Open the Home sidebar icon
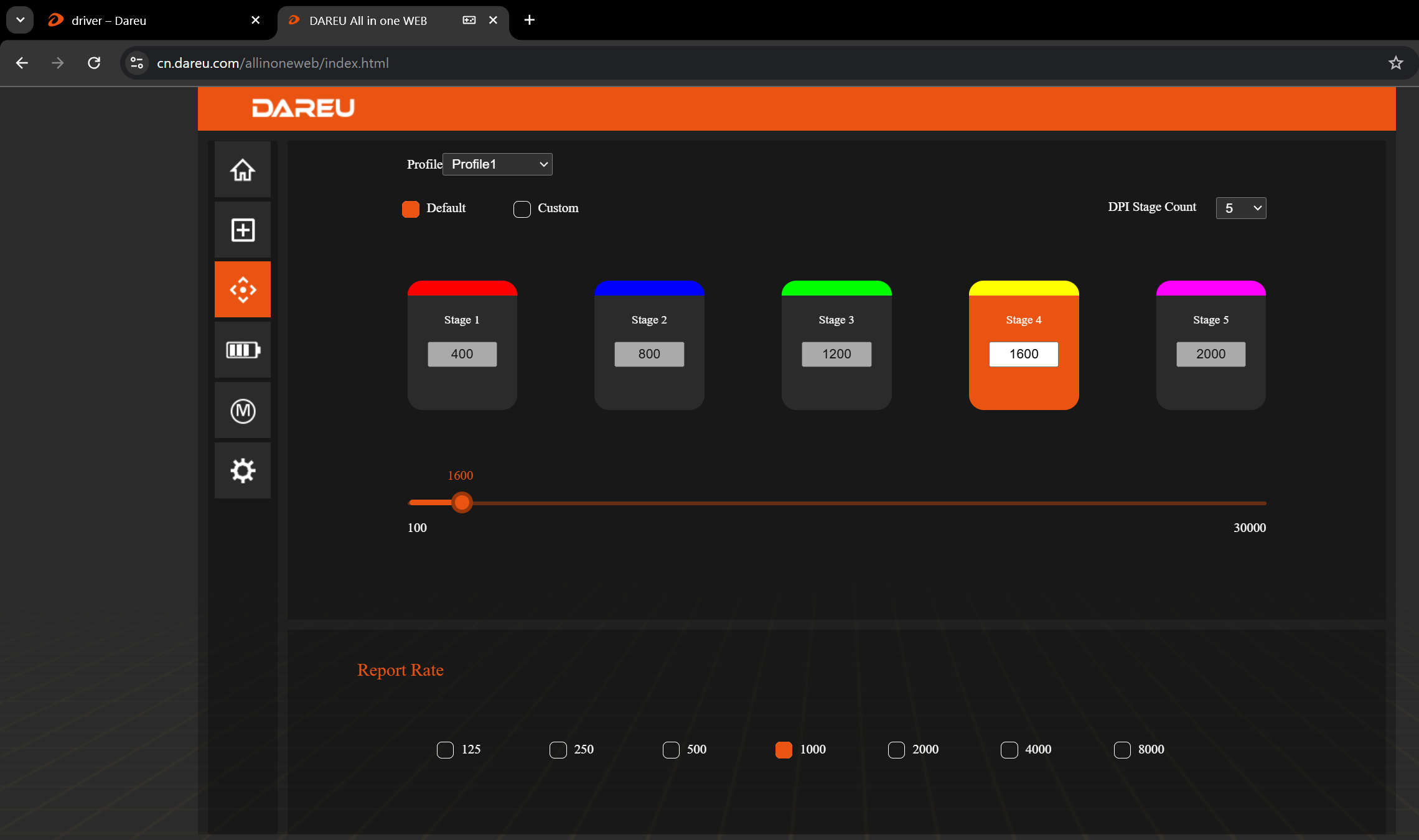The width and height of the screenshot is (1419, 840). tap(243, 170)
